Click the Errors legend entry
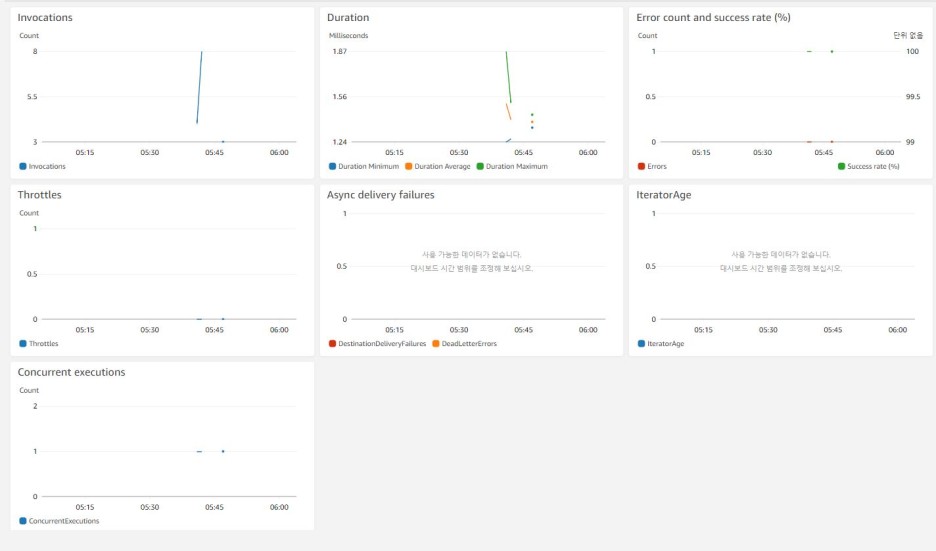 click(x=652, y=167)
